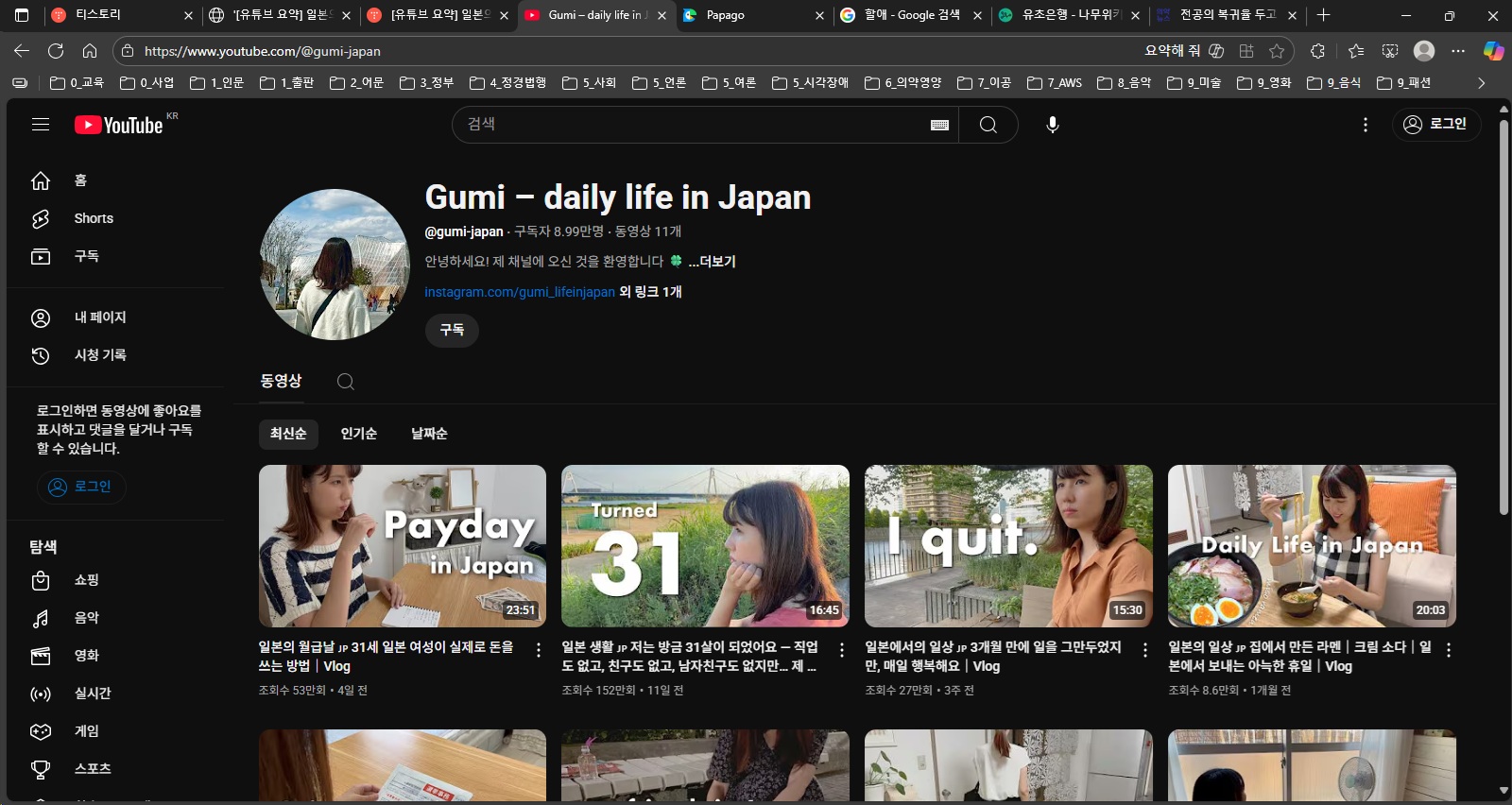This screenshot has height=805, width=1512.
Task: Play the Turned 31 video thumbnail
Action: (705, 546)
